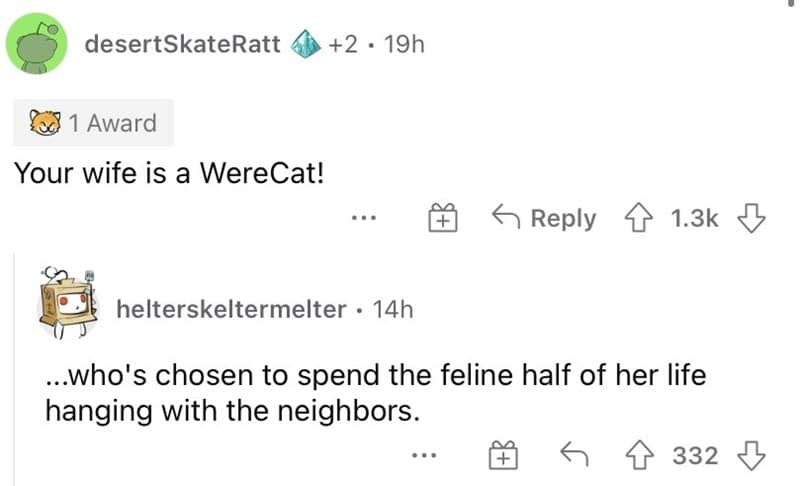View the 1 Award badge details

click(x=92, y=123)
